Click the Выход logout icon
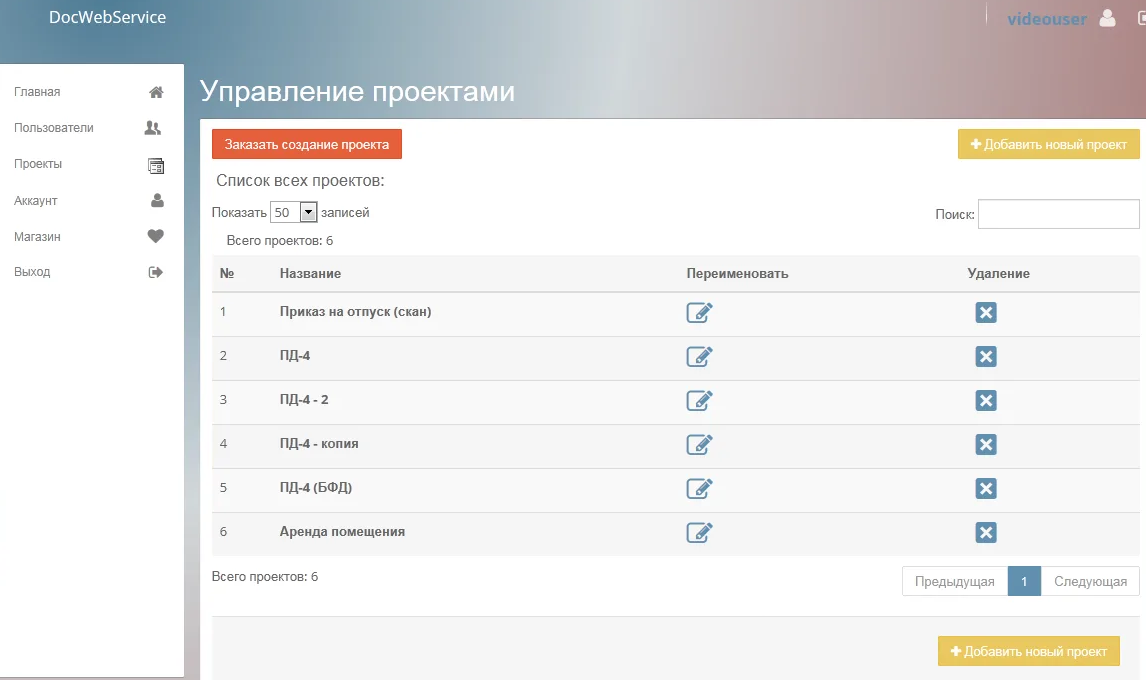This screenshot has height=680, width=1146. click(x=155, y=271)
